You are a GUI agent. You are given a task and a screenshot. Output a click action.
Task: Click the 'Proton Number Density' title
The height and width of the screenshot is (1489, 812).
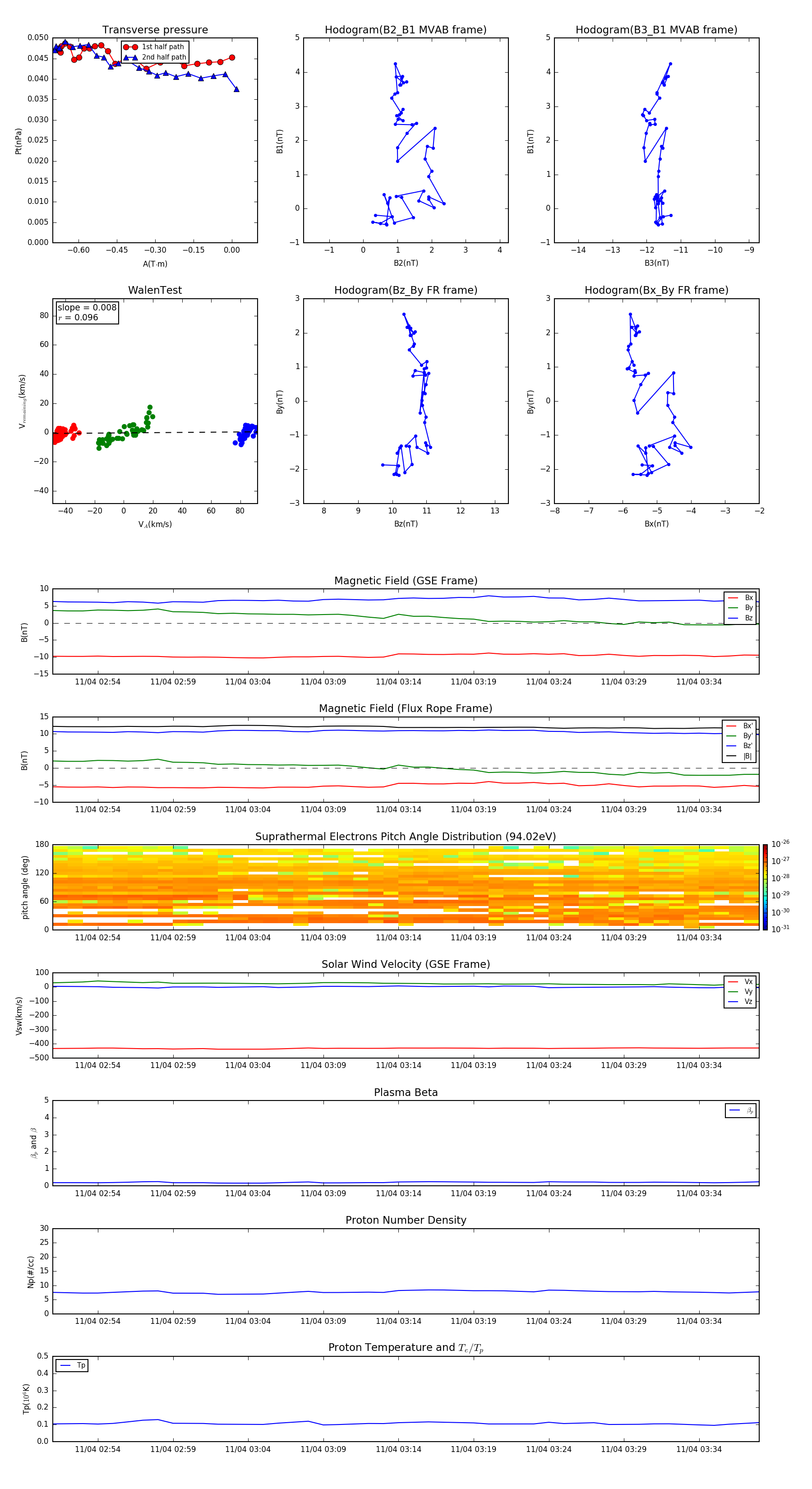[x=406, y=1220]
